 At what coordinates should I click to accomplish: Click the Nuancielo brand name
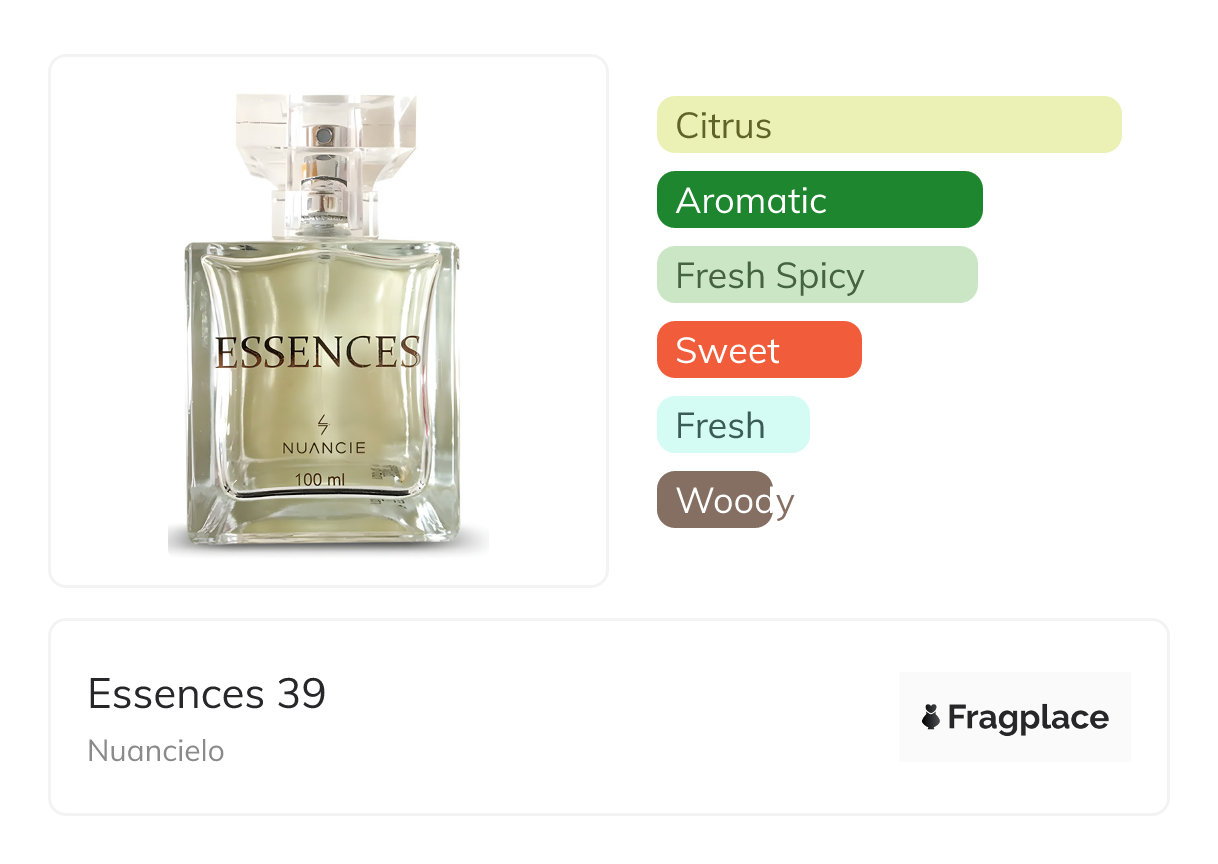tap(156, 751)
